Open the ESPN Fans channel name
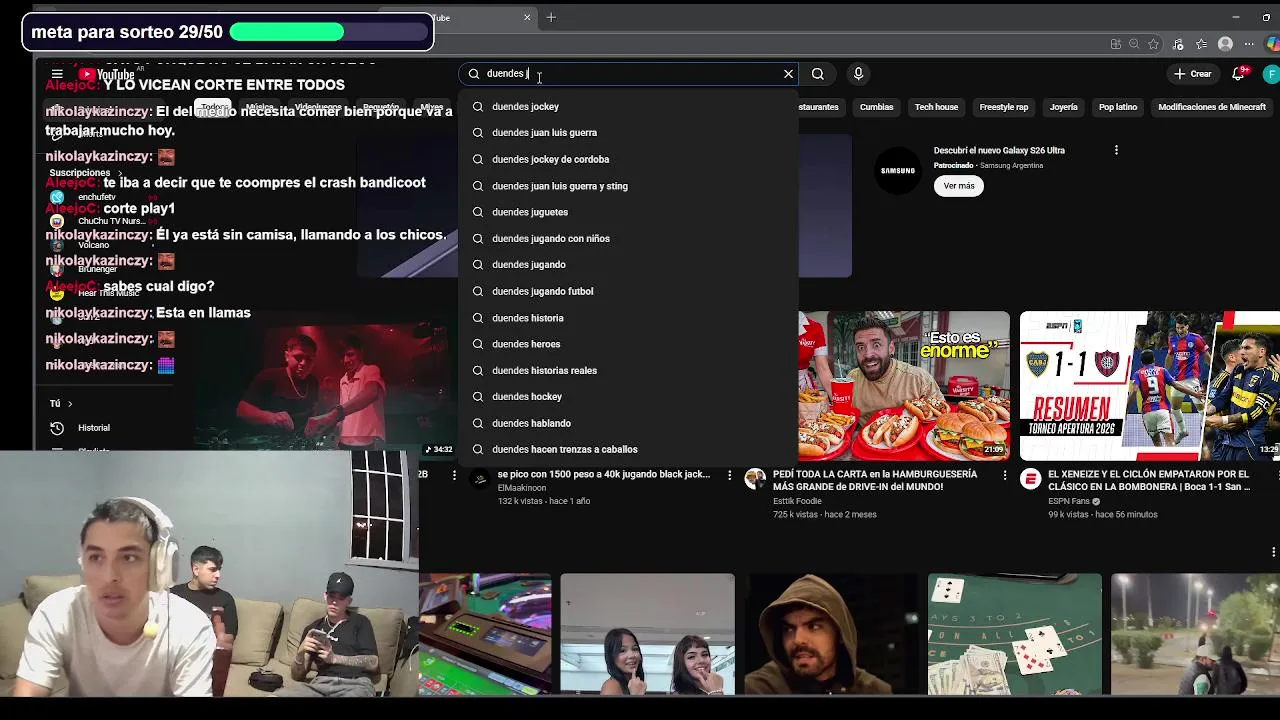Screen dimensions: 1280x720 pos(1068,501)
